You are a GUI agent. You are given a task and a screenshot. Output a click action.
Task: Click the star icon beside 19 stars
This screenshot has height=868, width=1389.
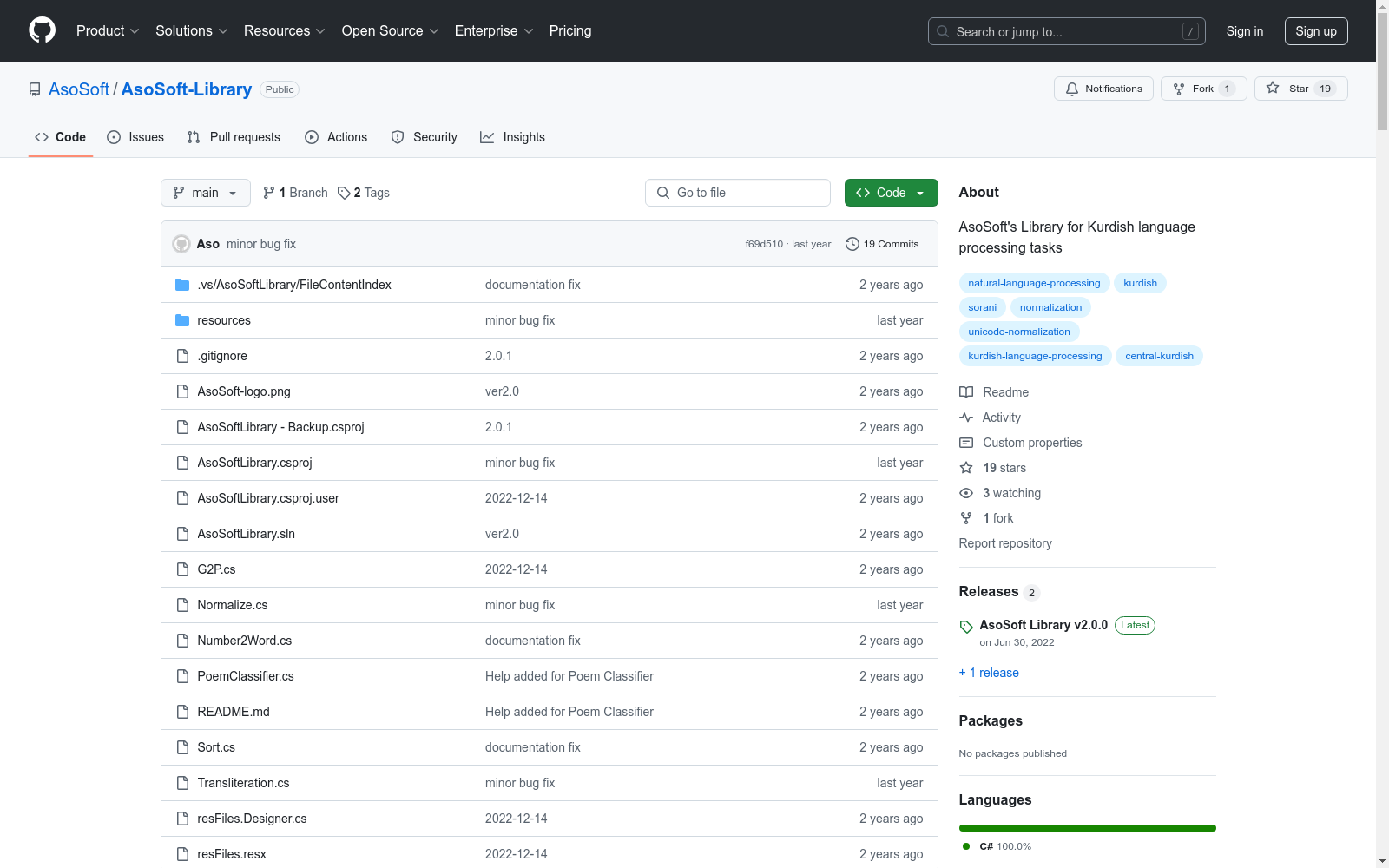click(x=966, y=468)
